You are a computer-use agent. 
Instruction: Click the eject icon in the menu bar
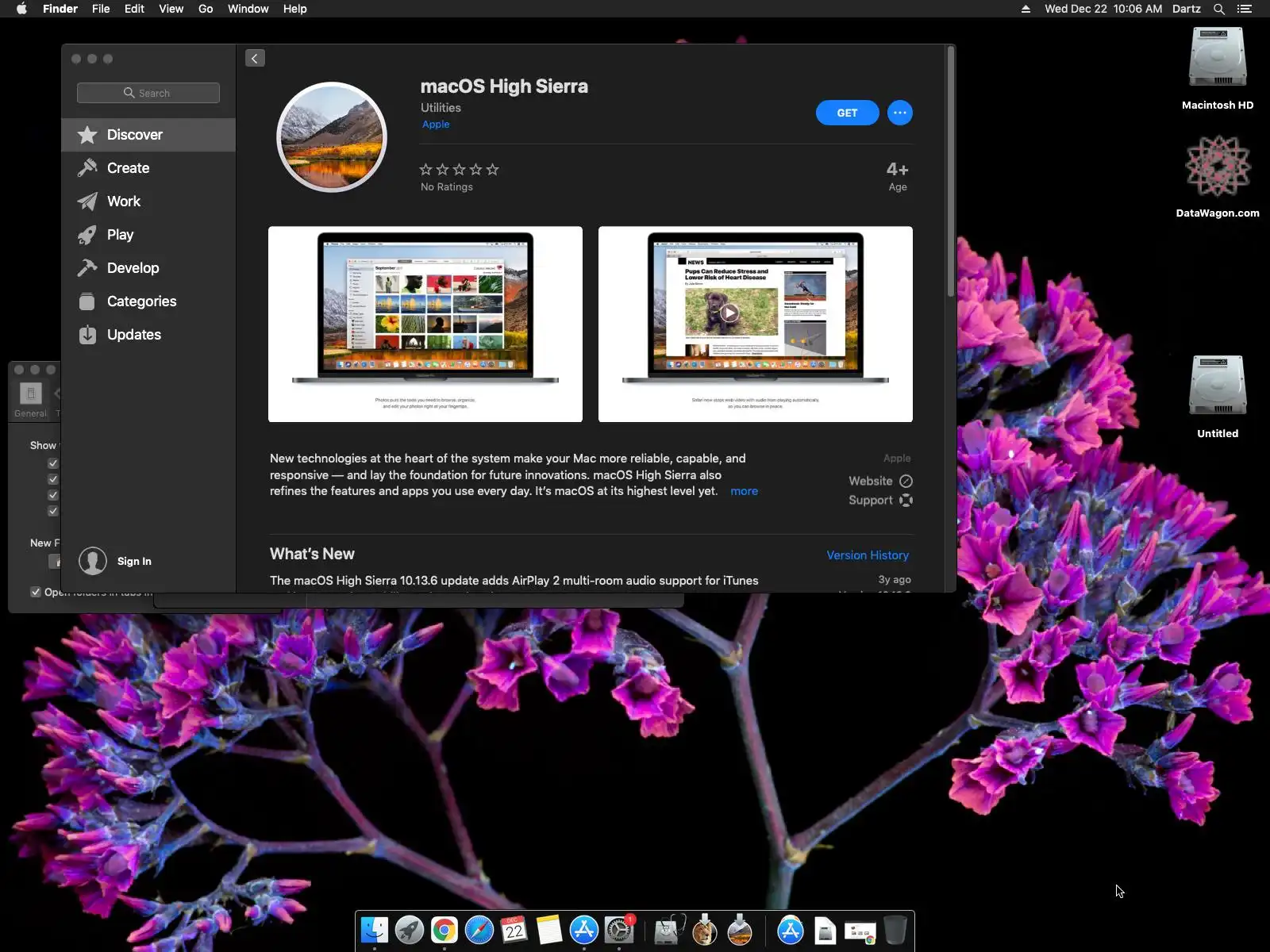(1026, 9)
